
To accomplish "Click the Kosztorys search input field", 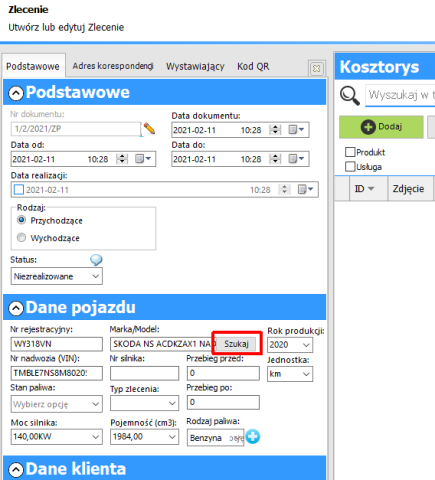I will (x=400, y=96).
